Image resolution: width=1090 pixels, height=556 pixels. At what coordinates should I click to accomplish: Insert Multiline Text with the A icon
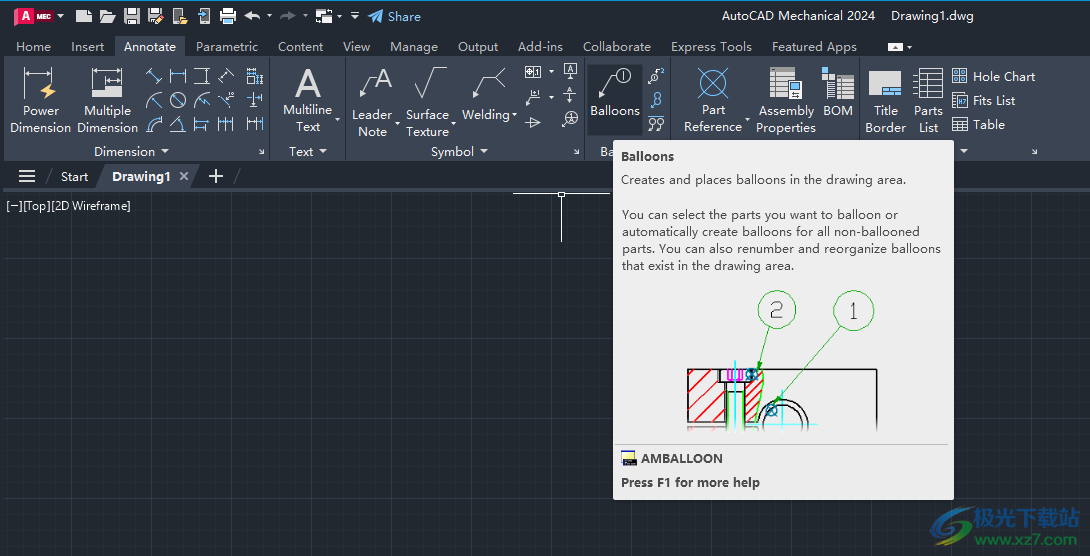pos(307,99)
